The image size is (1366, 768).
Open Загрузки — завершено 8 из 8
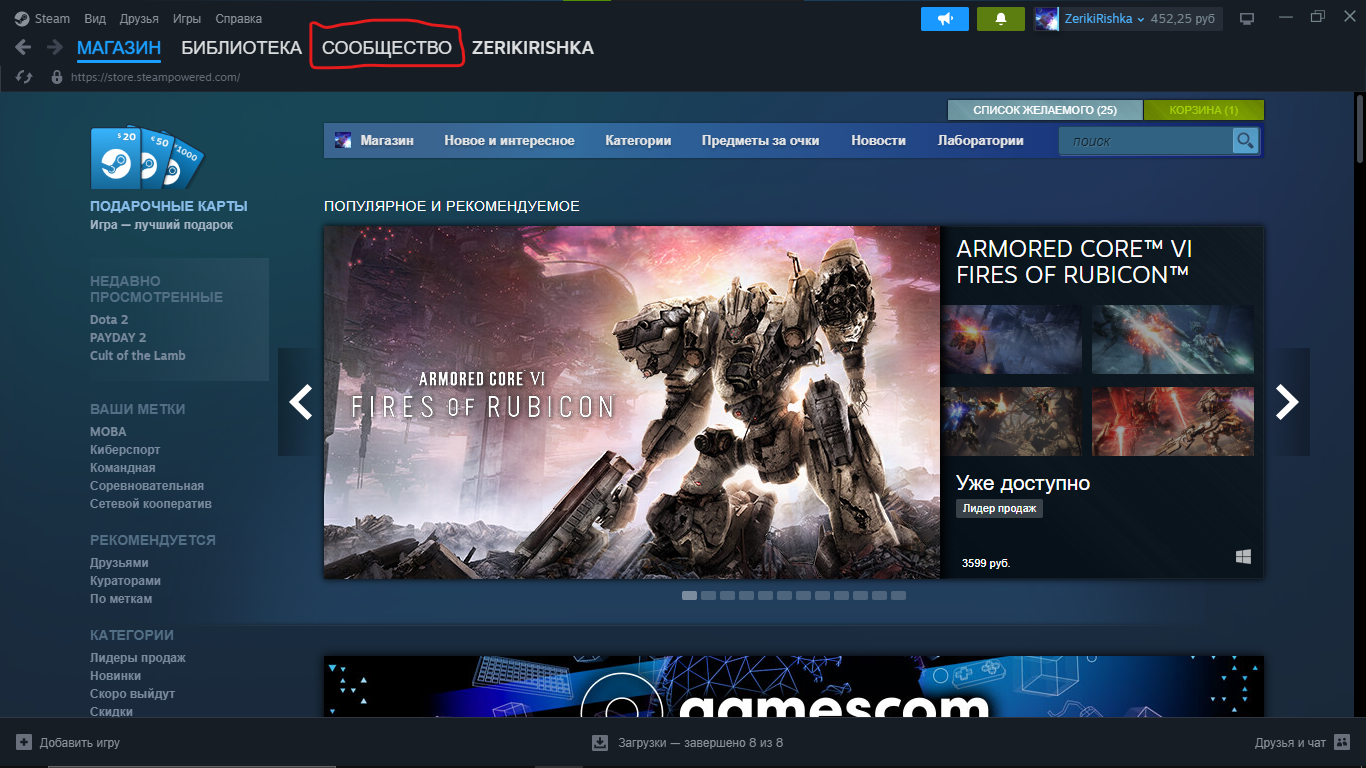(x=701, y=743)
